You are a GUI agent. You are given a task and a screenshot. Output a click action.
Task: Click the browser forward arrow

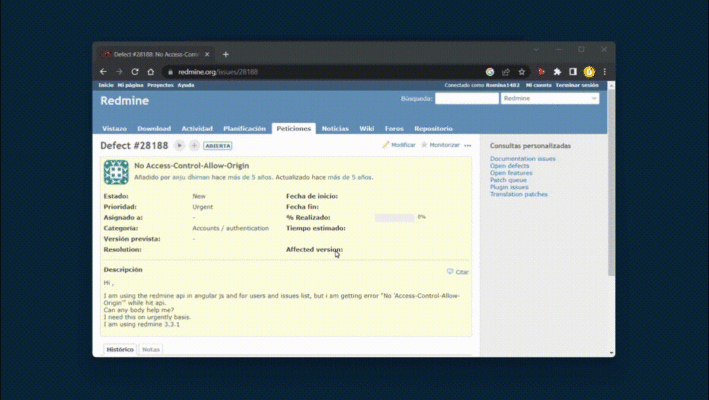click(x=119, y=72)
